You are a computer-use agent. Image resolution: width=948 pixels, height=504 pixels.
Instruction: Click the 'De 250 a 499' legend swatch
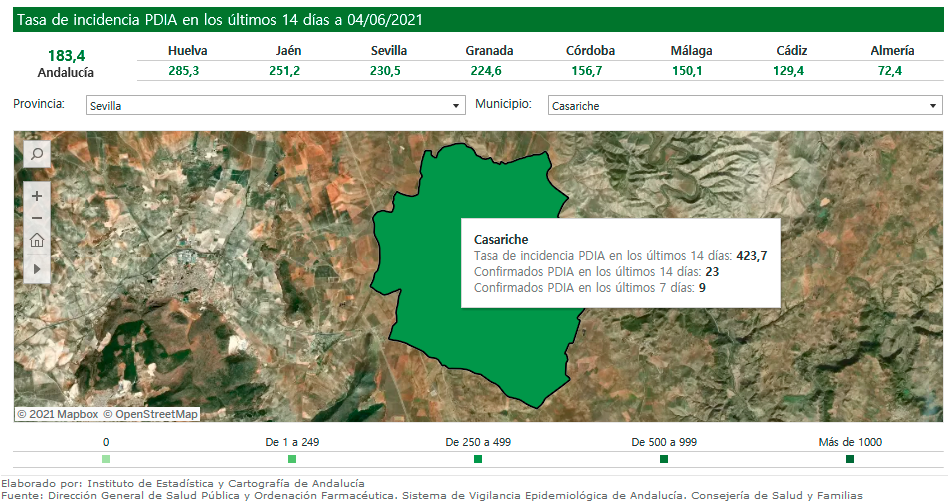478,459
